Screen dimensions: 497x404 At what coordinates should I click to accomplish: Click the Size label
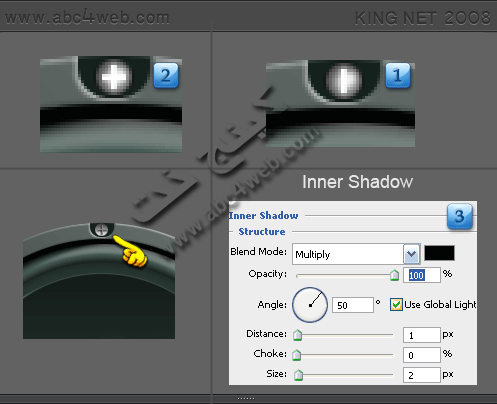pos(276,374)
